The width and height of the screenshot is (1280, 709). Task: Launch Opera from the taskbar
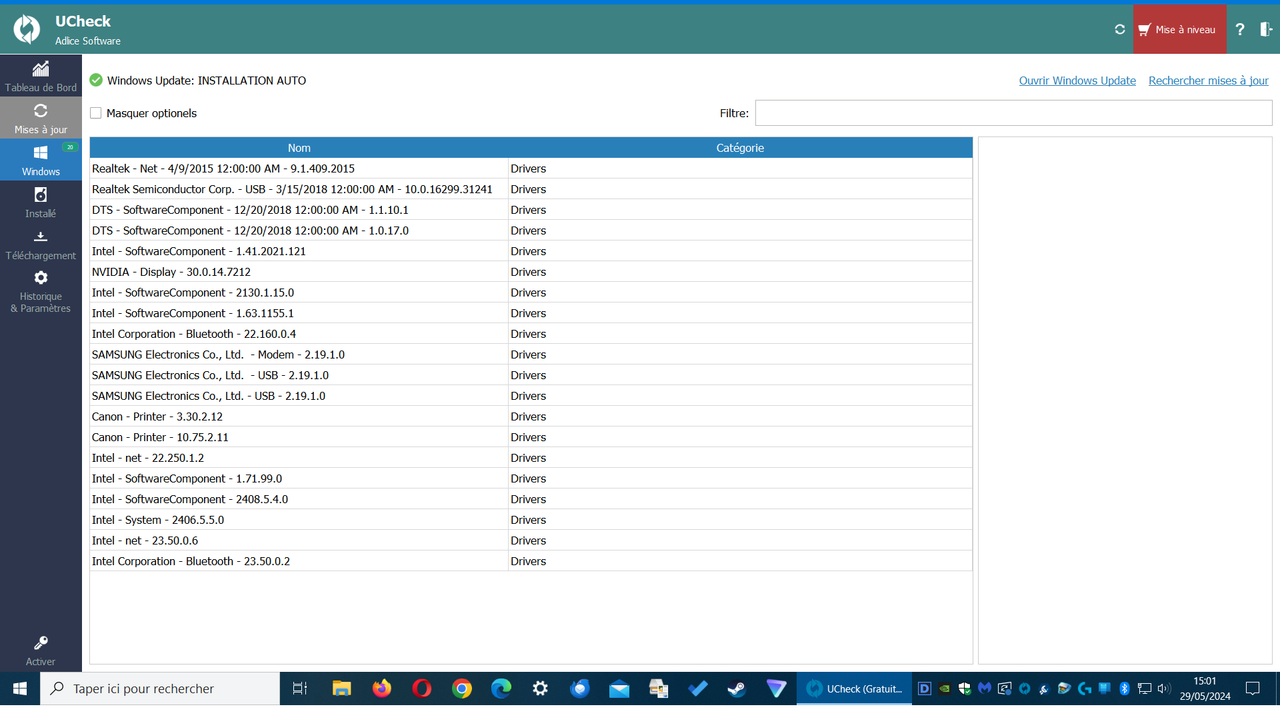click(x=422, y=689)
